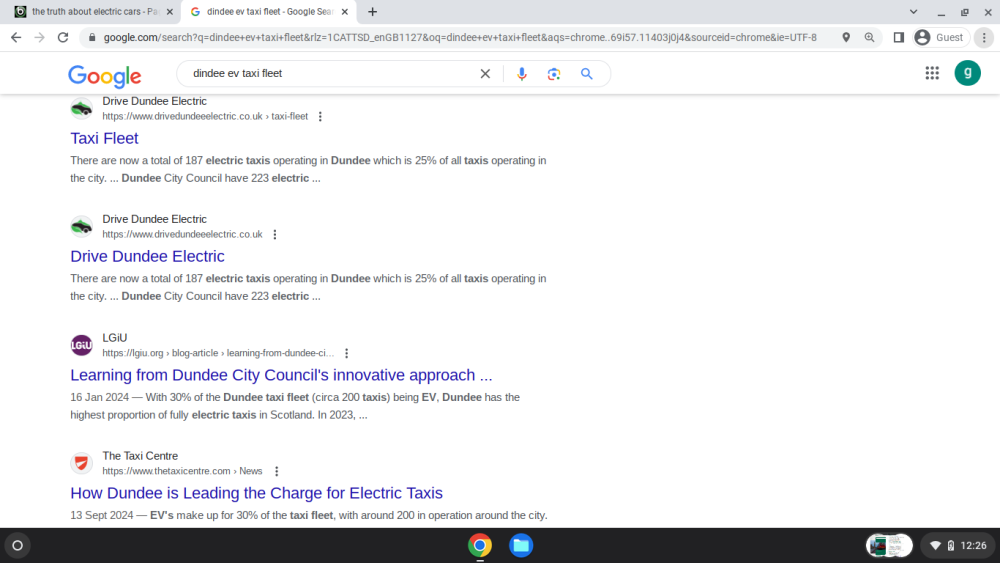The width and height of the screenshot is (1000, 563).
Task: Click the lgiu.org blog-article URL text
Action: tap(218, 353)
